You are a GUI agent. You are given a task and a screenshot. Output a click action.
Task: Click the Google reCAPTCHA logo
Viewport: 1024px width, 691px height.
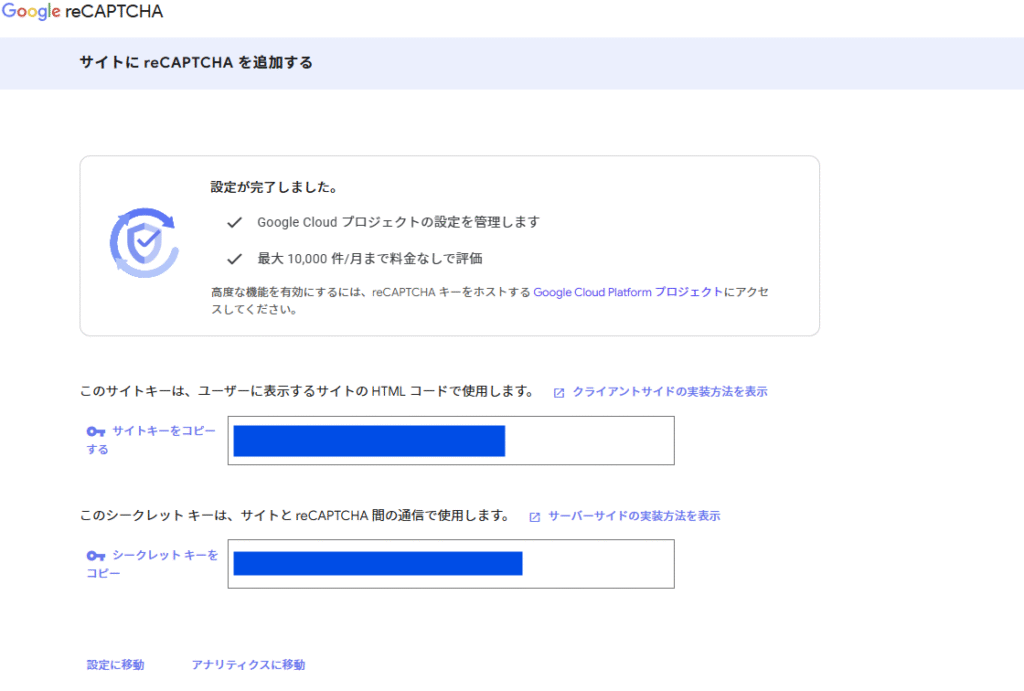[x=82, y=13]
